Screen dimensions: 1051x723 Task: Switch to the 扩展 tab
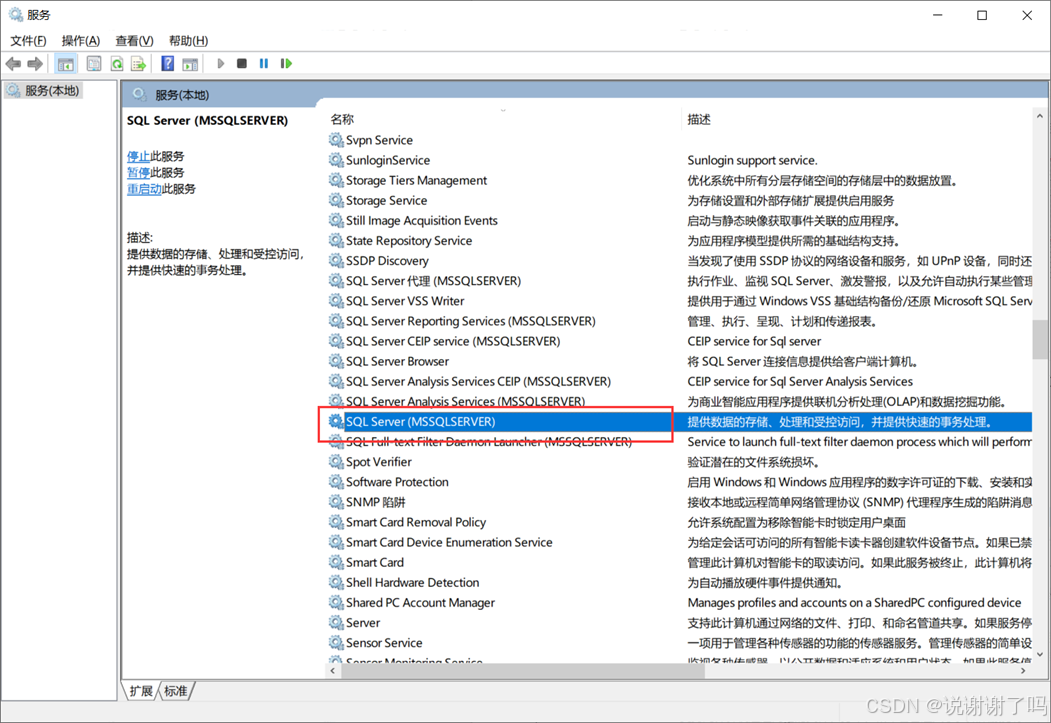click(x=141, y=691)
